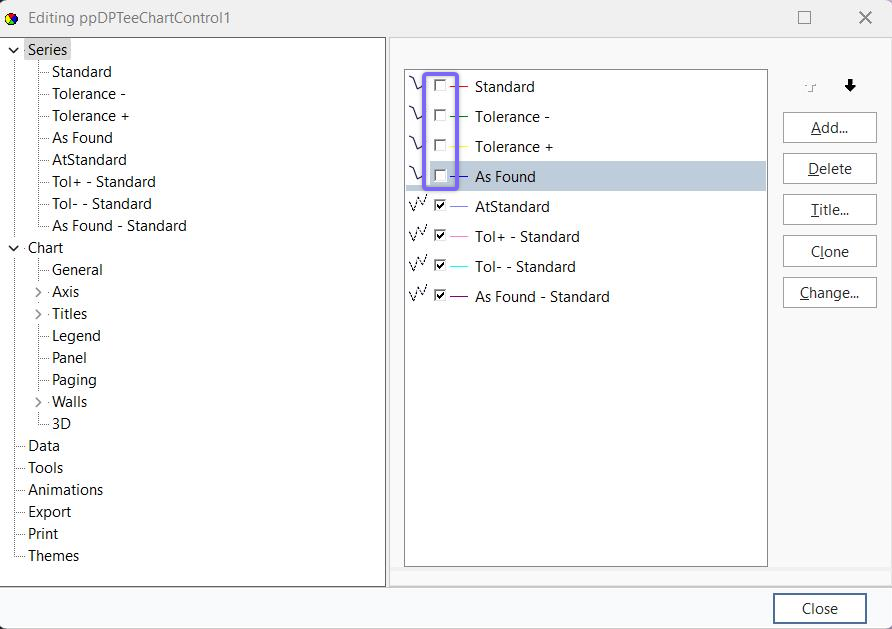Open the Export section in tree
892x629 pixels.
(49, 512)
